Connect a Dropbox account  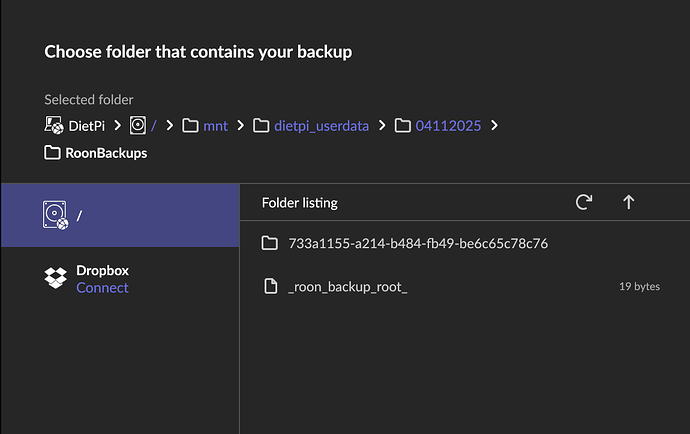tap(102, 288)
